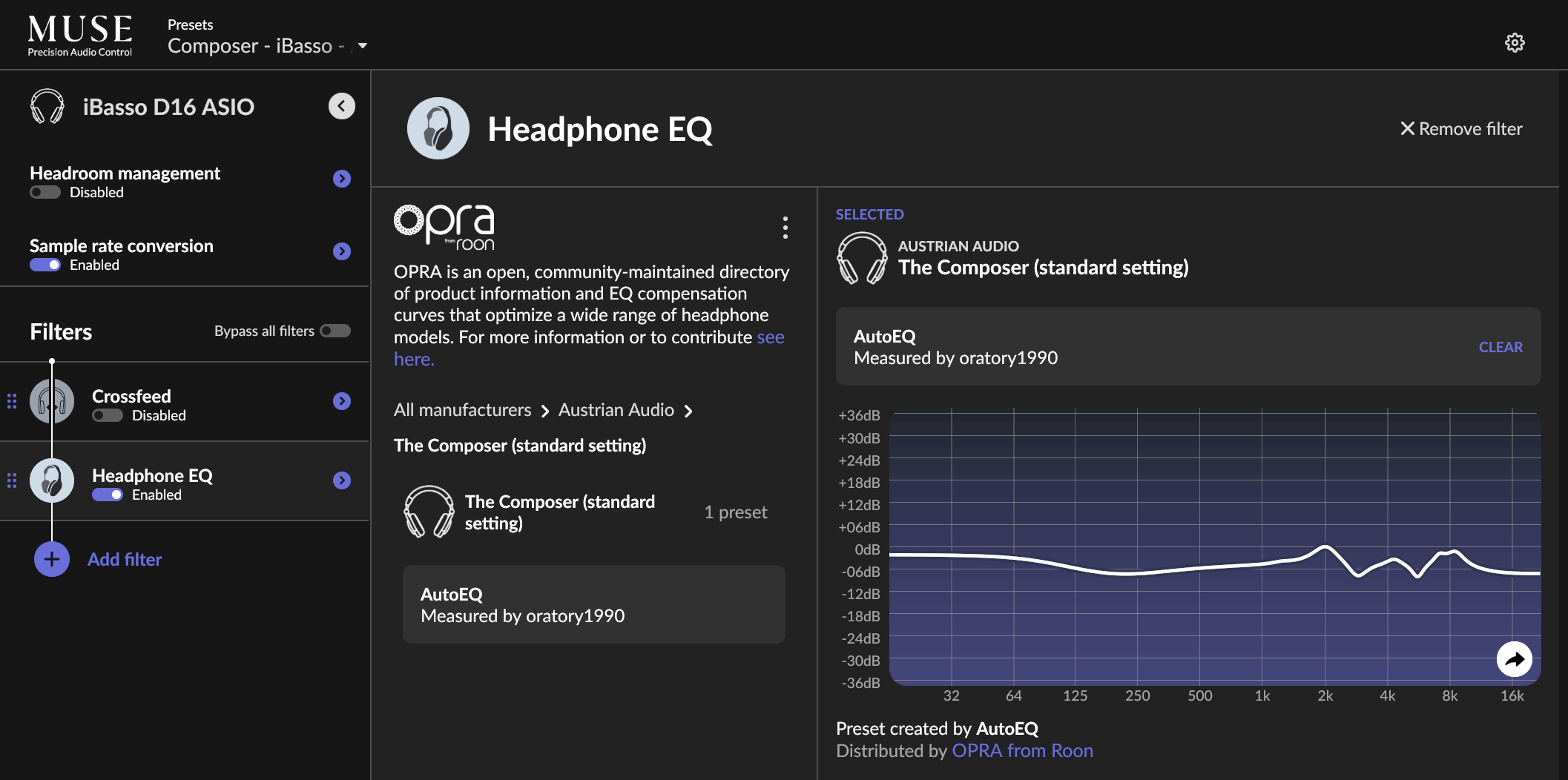This screenshot has height=780, width=1568.
Task: Clear the selected AutoEQ preset
Action: click(1501, 347)
